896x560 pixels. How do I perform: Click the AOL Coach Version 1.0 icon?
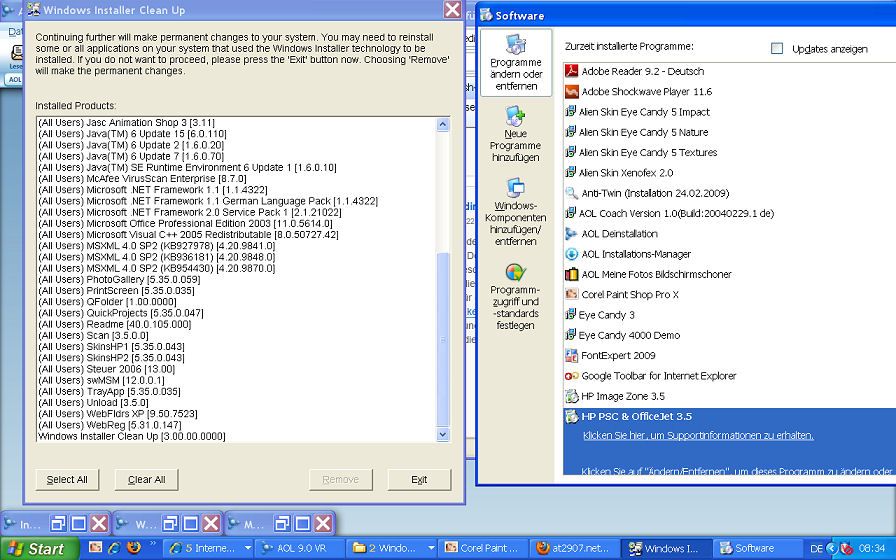[x=570, y=213]
